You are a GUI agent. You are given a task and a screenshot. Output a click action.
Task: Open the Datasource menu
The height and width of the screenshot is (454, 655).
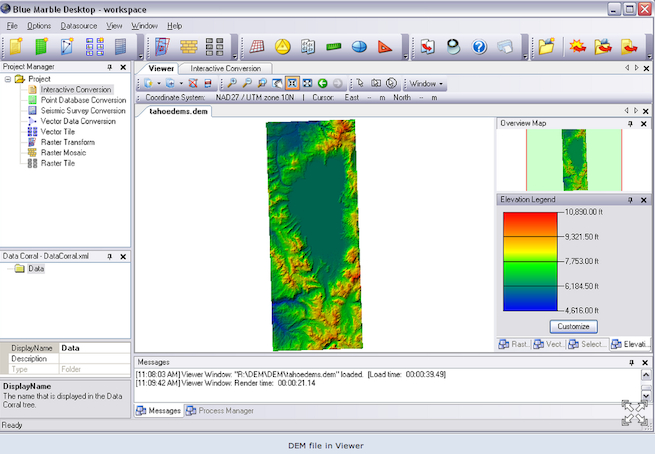pyautogui.click(x=78, y=25)
